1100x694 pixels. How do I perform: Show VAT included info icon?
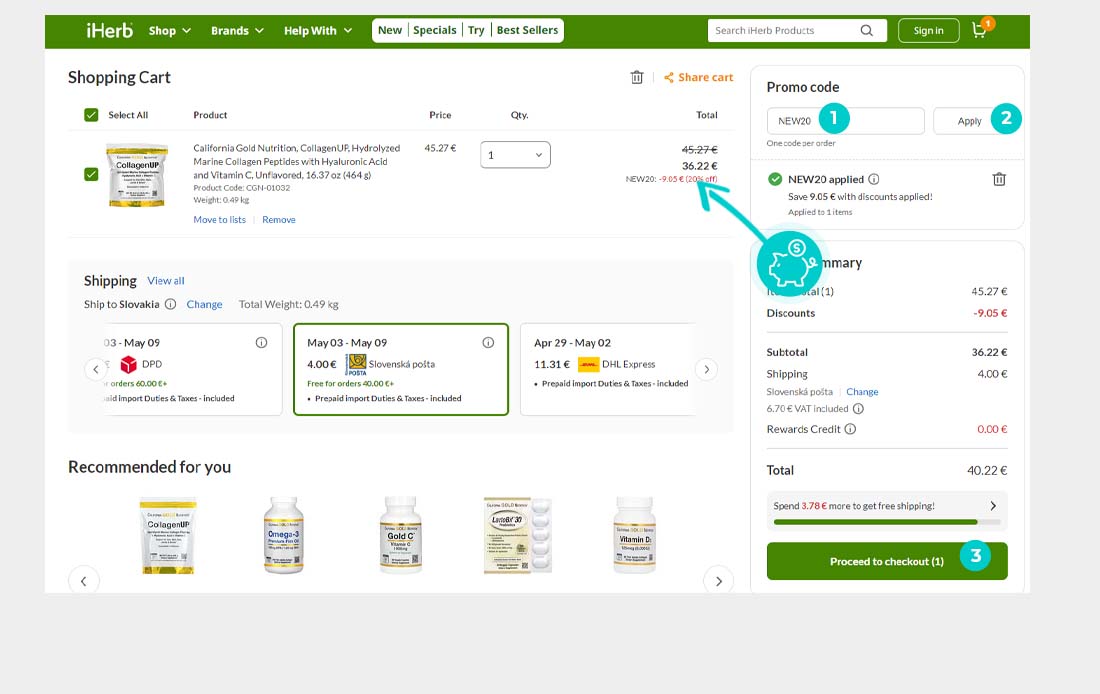(x=858, y=408)
